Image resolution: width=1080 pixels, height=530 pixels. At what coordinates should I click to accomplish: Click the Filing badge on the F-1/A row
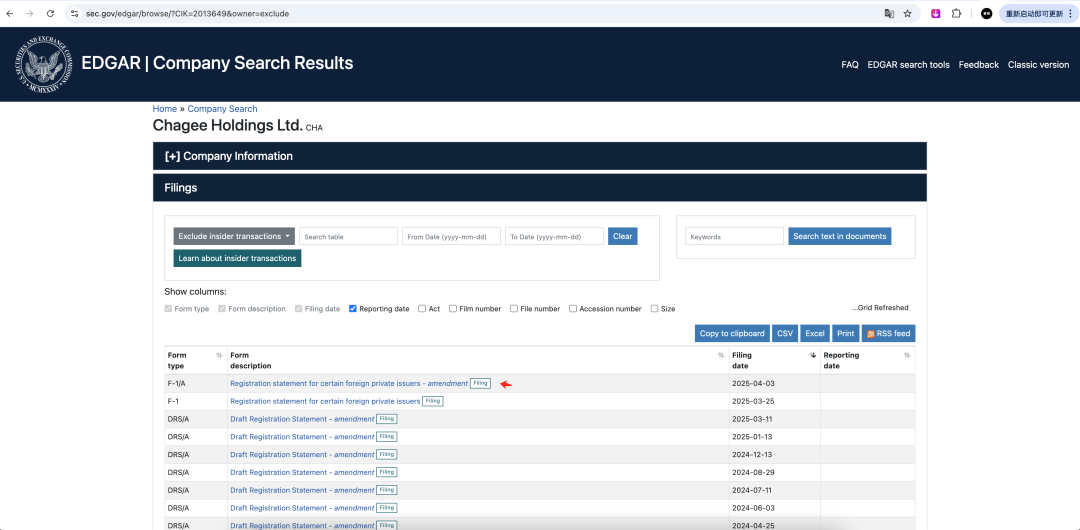pos(480,383)
